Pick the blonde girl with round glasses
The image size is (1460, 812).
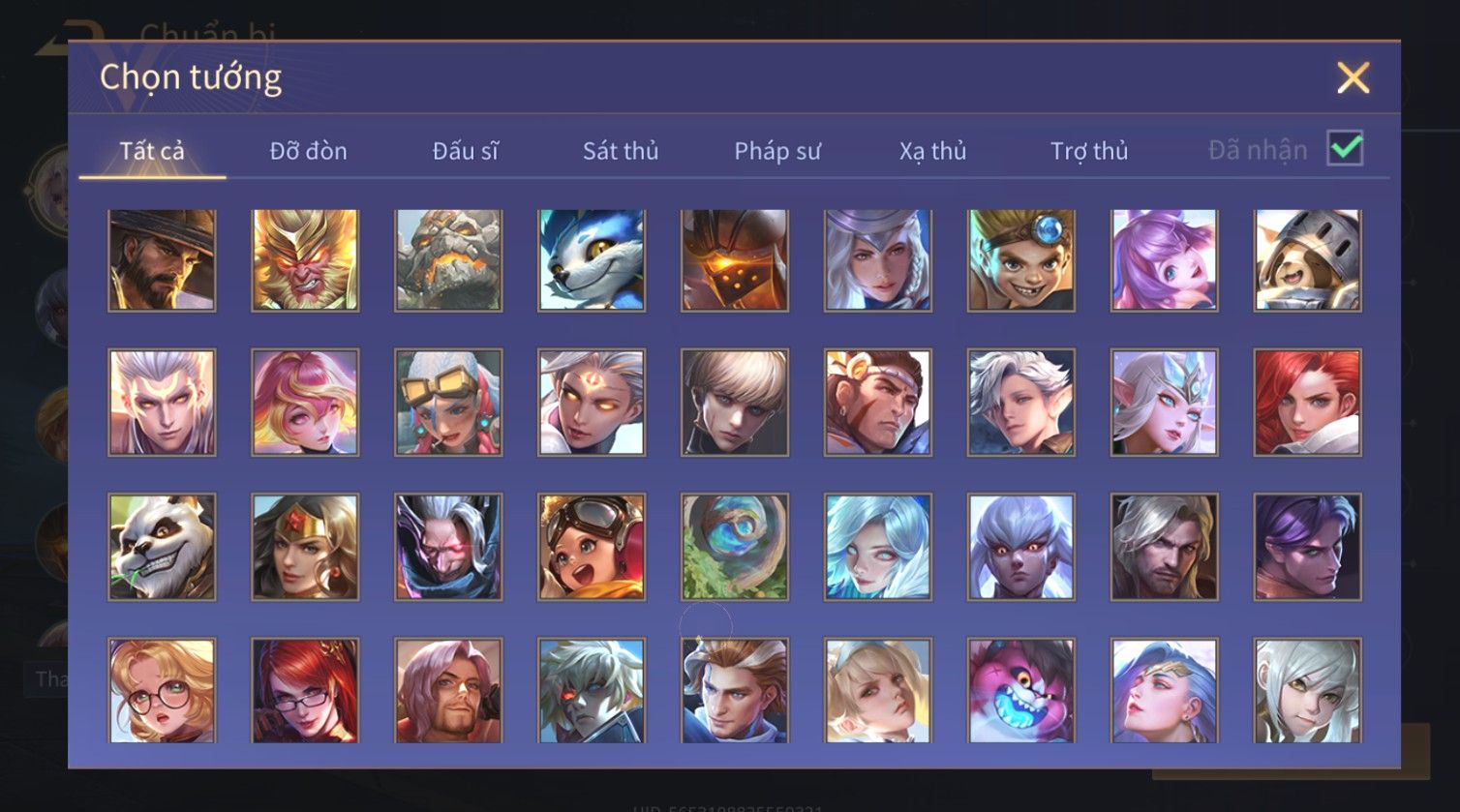(162, 690)
